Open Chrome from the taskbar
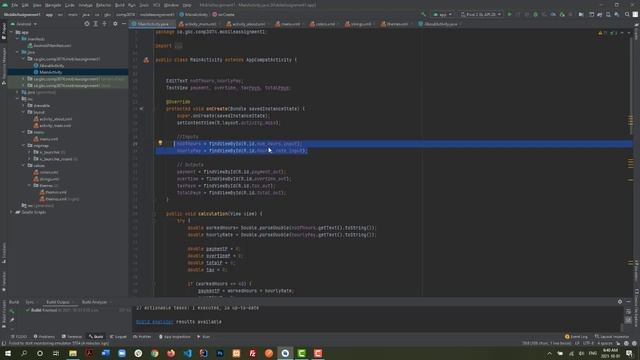This screenshot has width=640, height=360. pyautogui.click(x=154, y=353)
